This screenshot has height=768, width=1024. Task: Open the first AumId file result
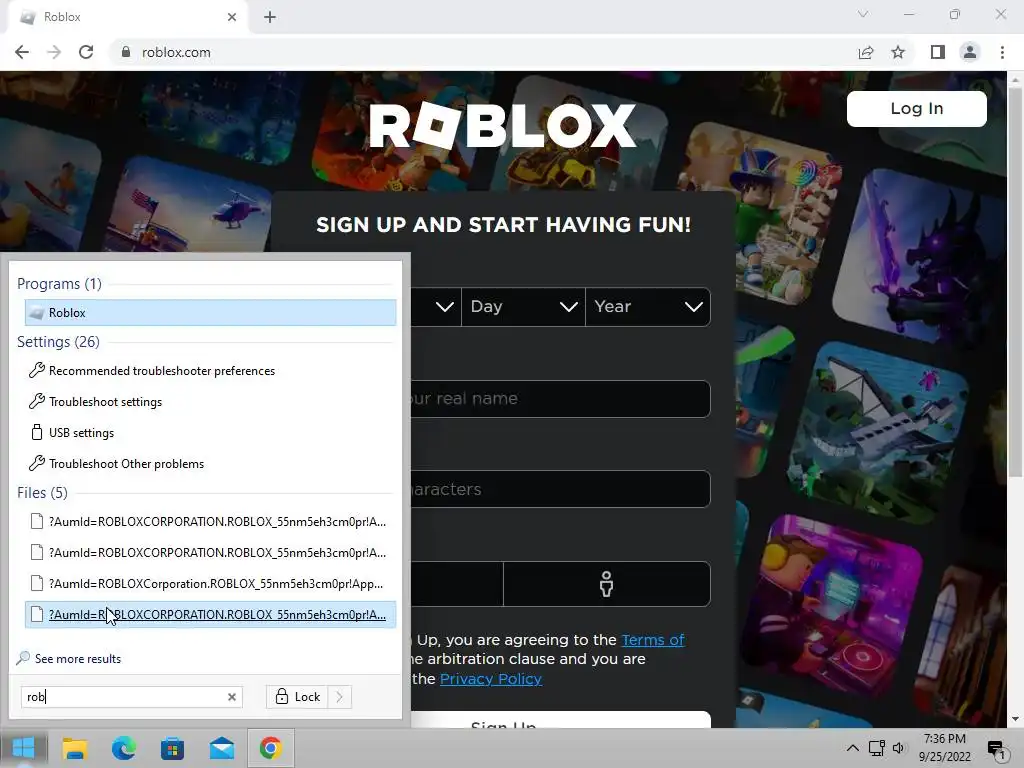pyautogui.click(x=210, y=522)
